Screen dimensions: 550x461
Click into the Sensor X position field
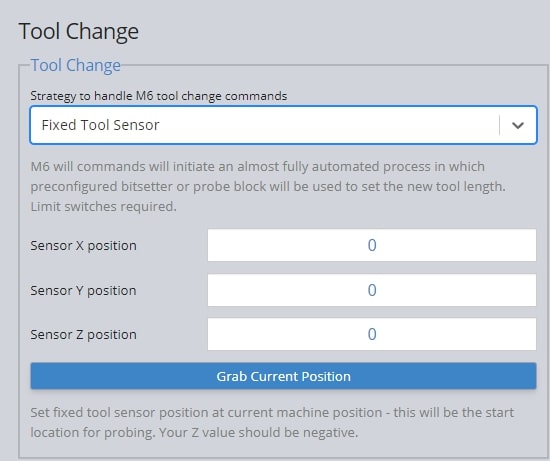pos(372,245)
